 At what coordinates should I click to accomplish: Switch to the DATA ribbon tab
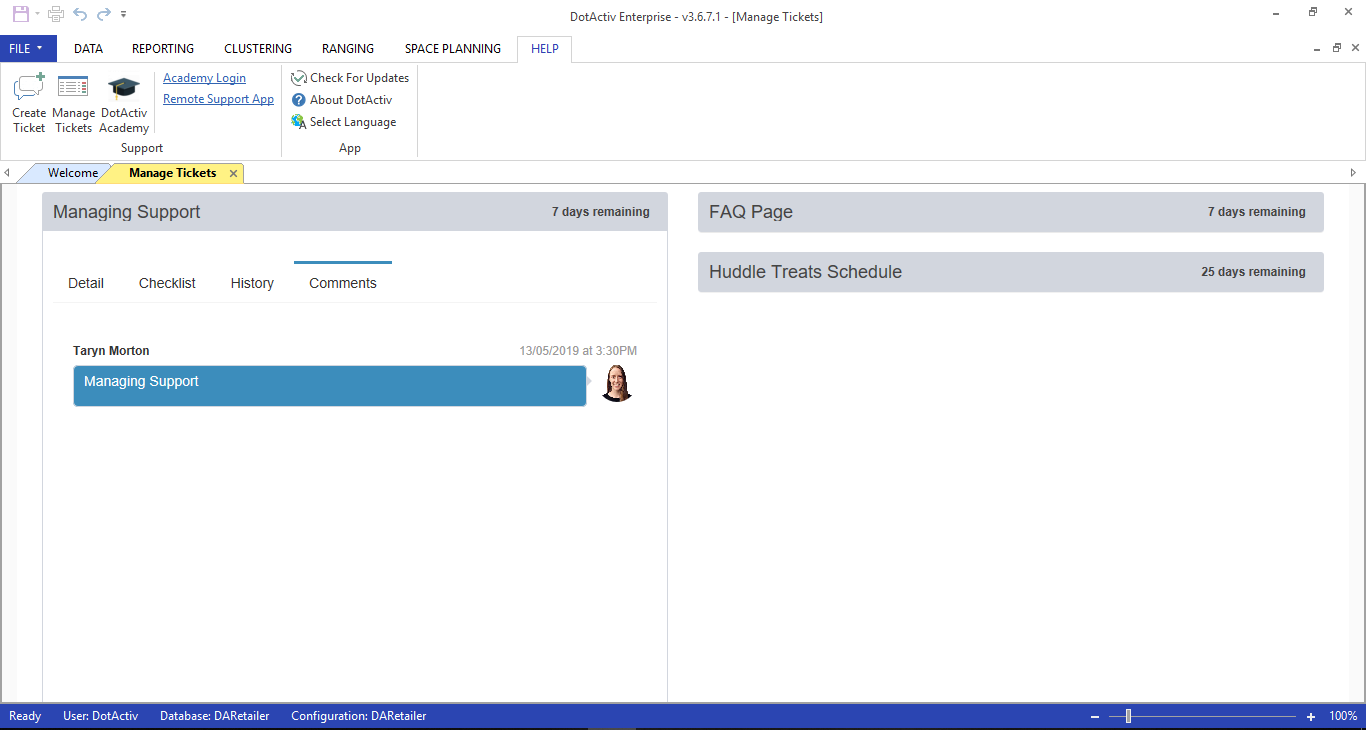89,48
